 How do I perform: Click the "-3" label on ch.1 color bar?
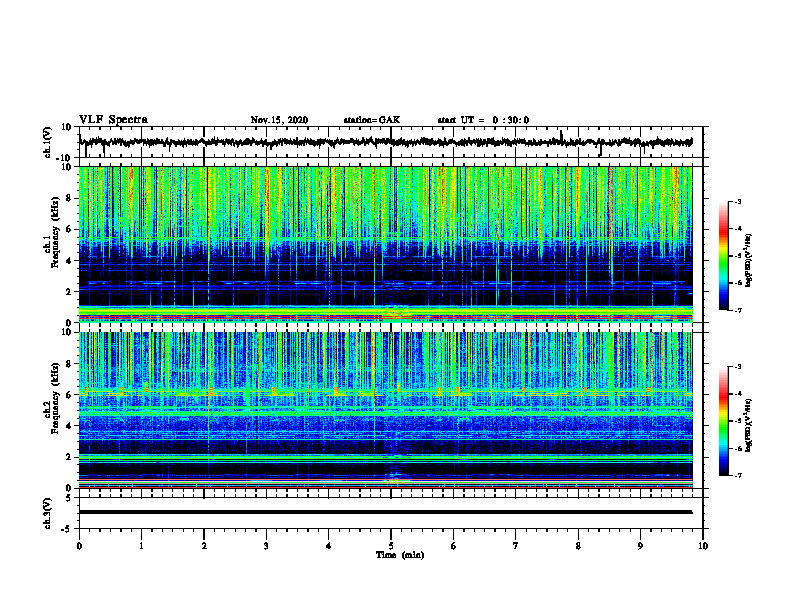click(x=738, y=201)
